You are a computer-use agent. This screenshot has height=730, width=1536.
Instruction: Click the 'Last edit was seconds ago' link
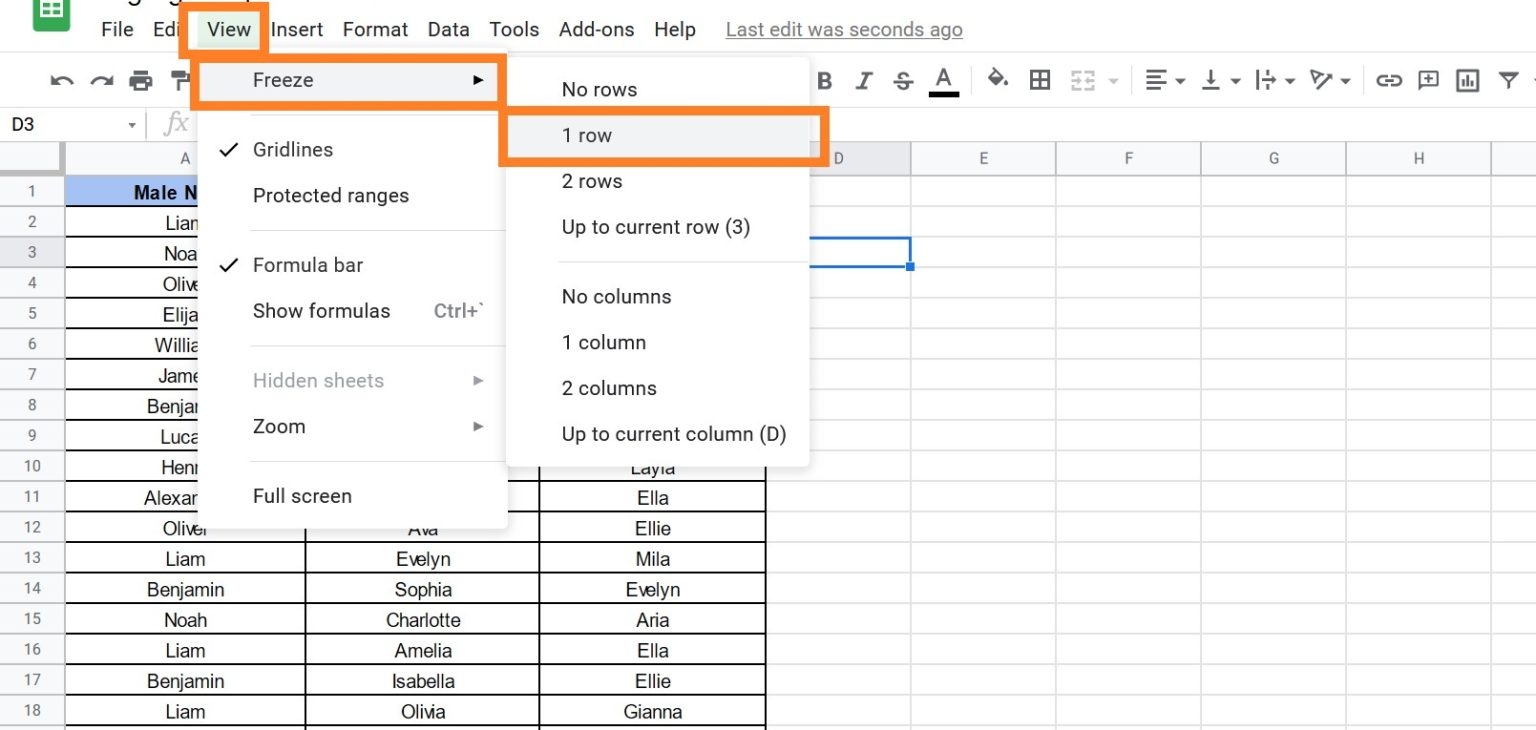coord(843,29)
